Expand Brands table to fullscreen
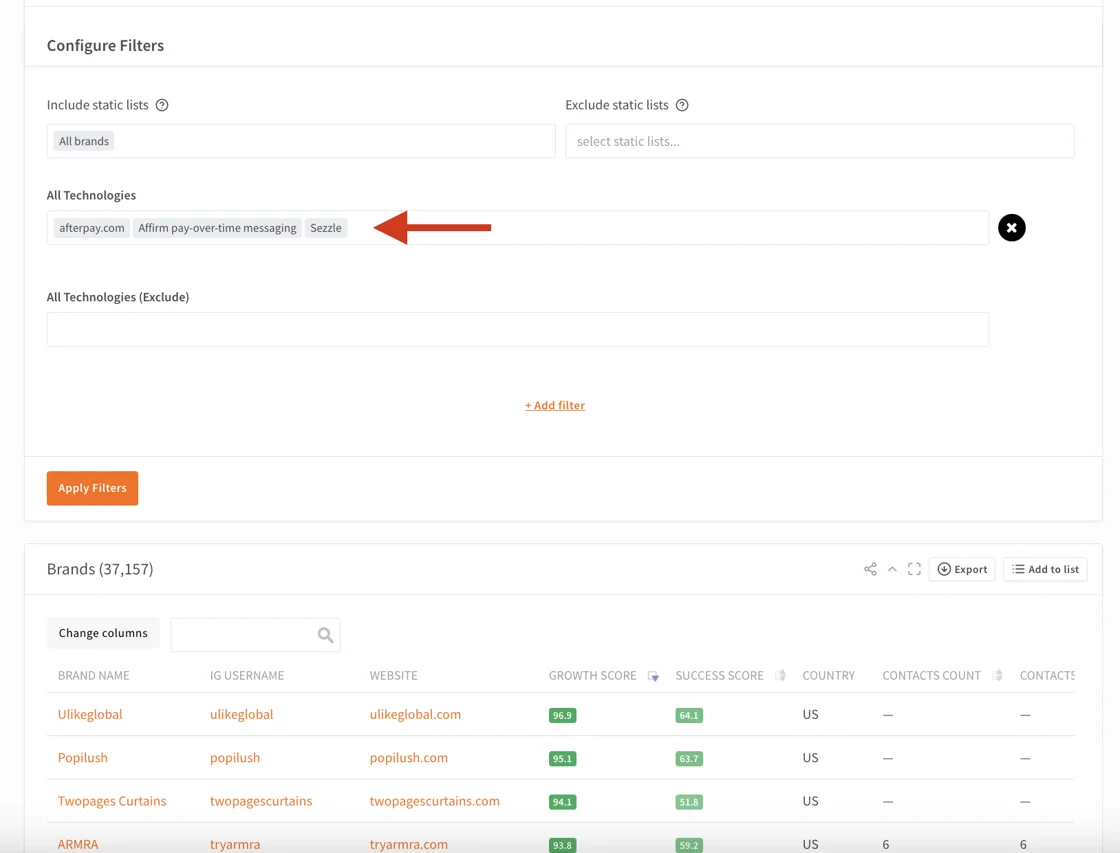The height and width of the screenshot is (853, 1120). pyautogui.click(x=914, y=569)
